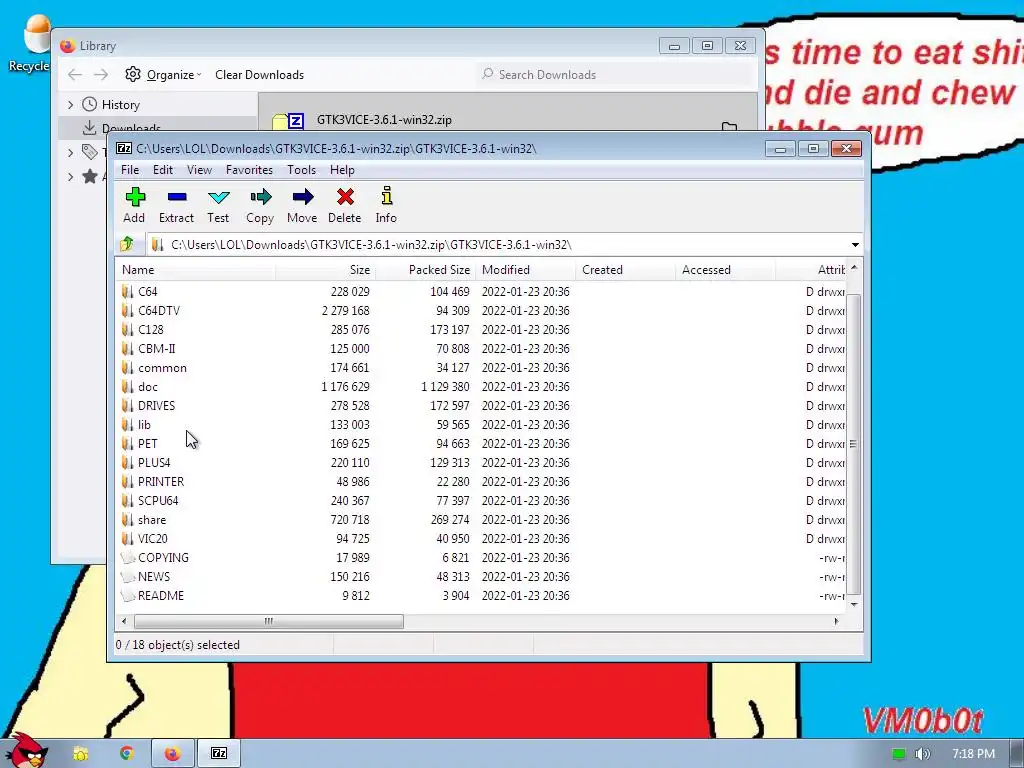This screenshot has height=768, width=1024.
Task: Click the Test archive toolbar icon
Action: (218, 197)
